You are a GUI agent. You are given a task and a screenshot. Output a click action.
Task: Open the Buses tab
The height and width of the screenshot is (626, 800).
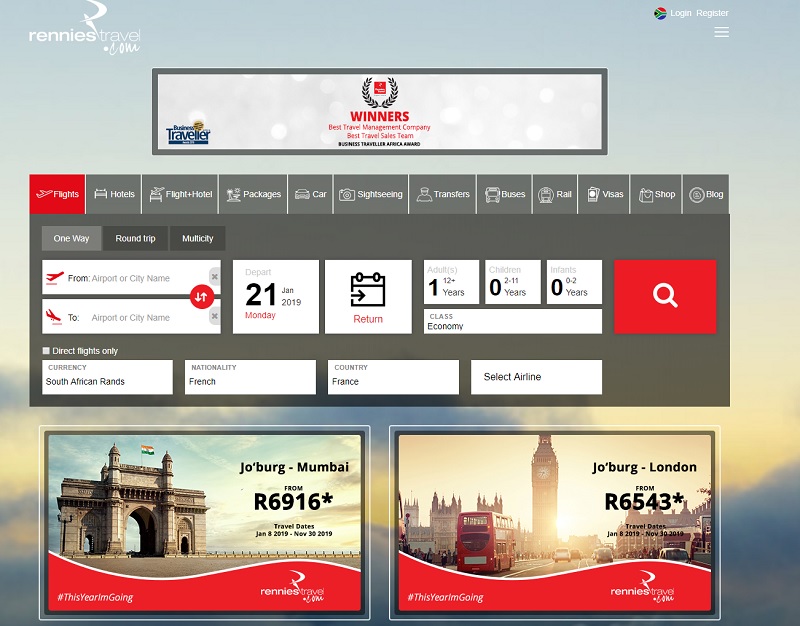click(x=505, y=194)
